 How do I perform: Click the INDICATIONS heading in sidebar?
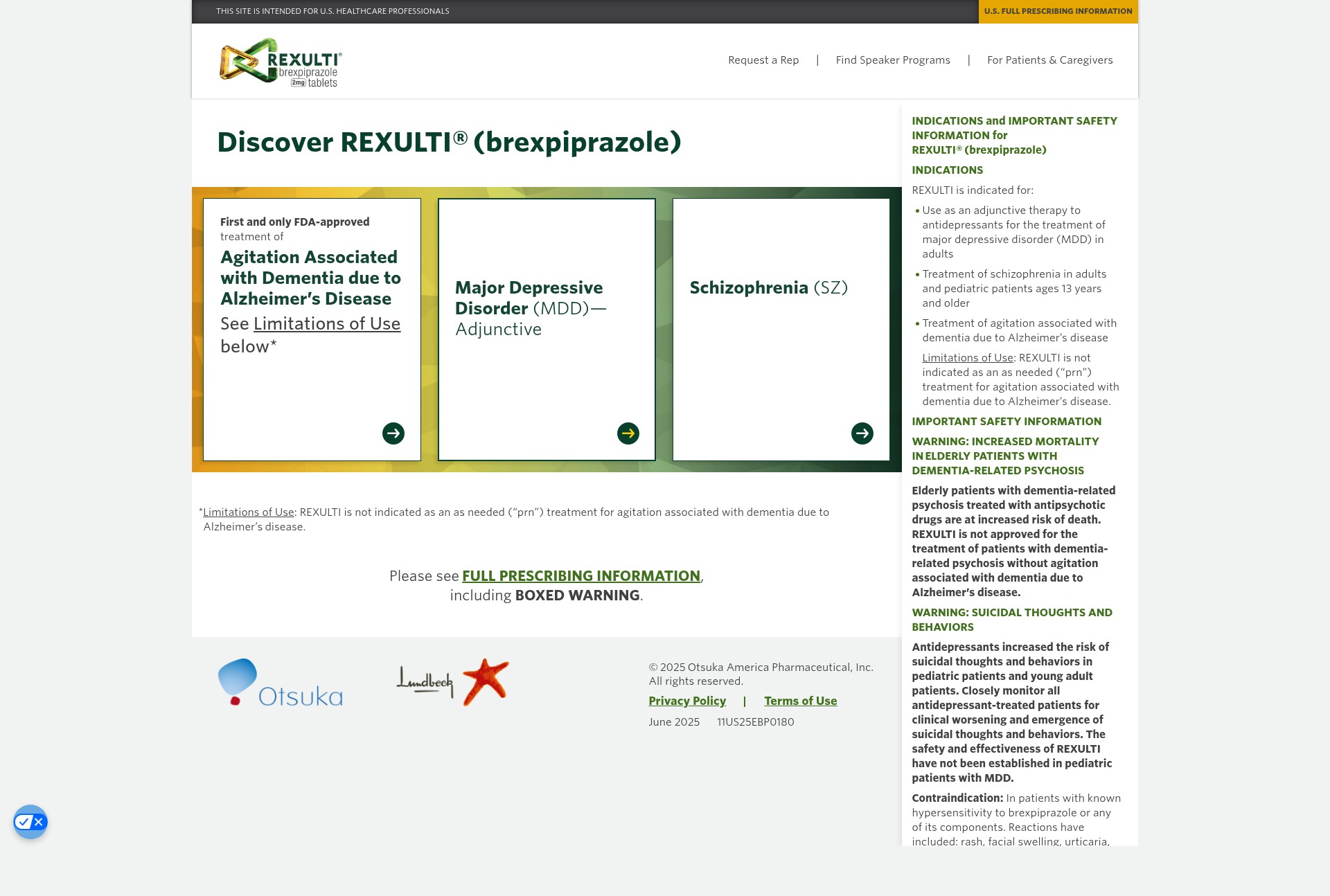click(x=947, y=170)
